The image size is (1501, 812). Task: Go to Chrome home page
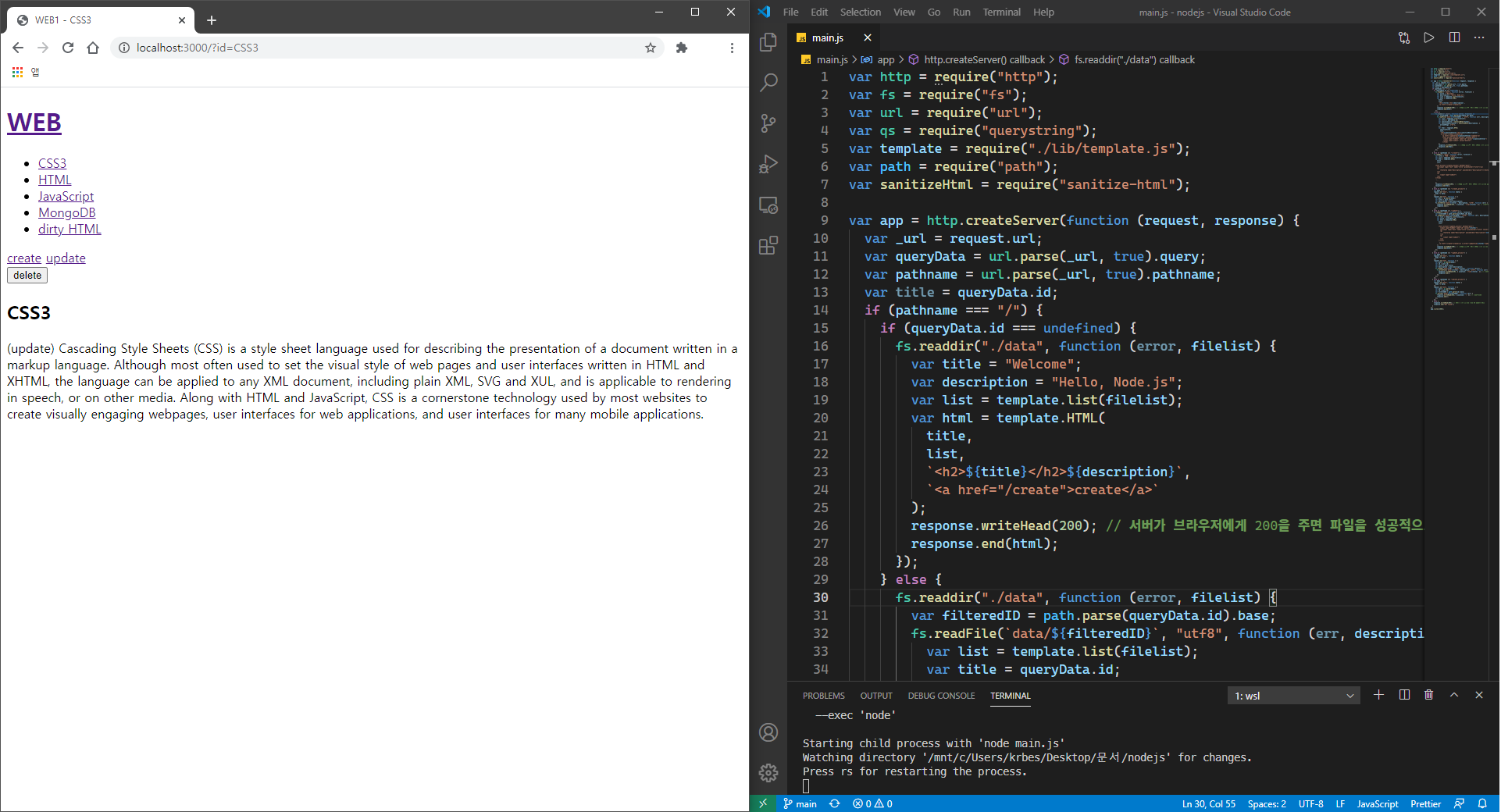[93, 48]
